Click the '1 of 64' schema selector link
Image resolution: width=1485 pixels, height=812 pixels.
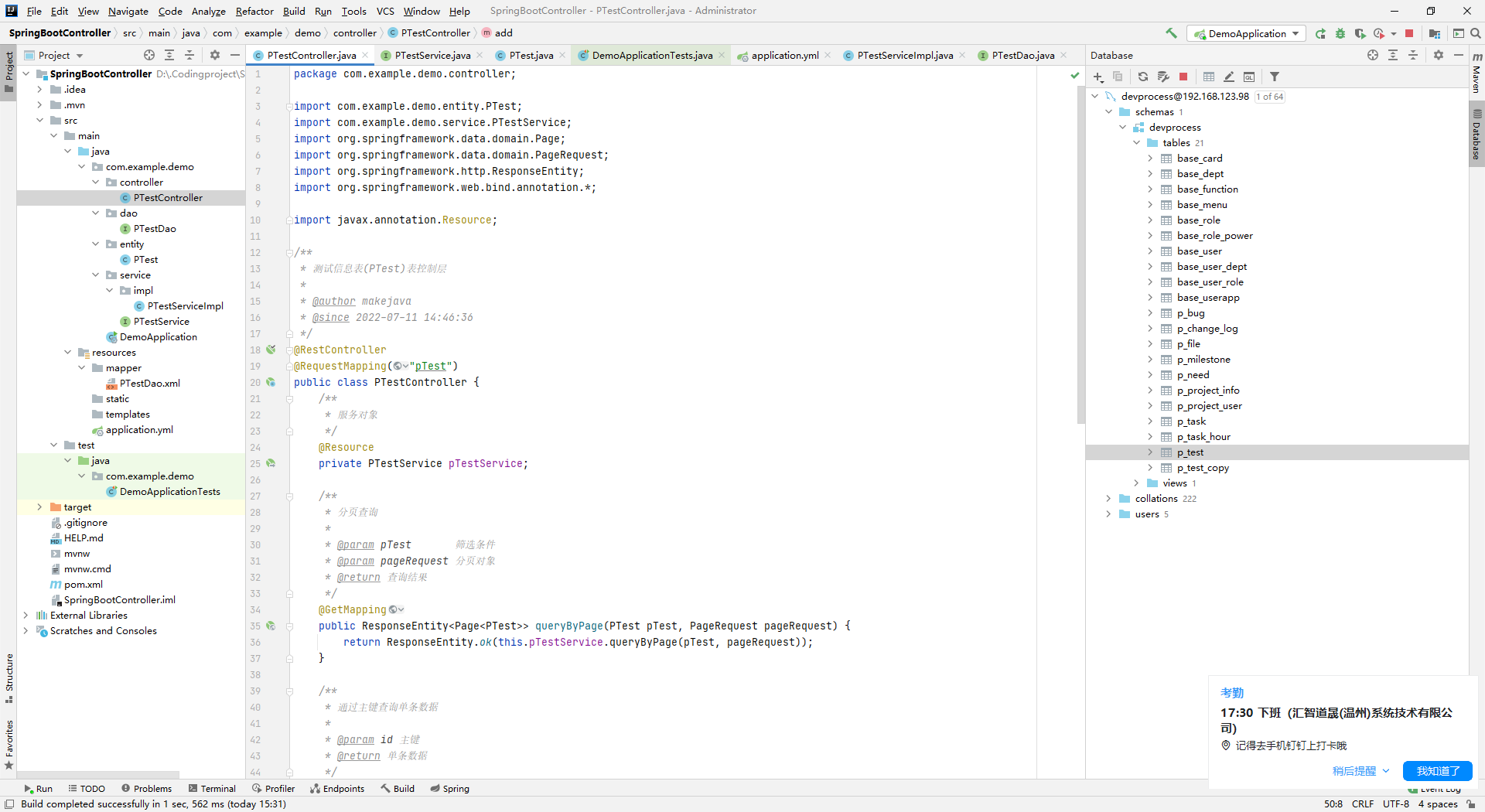tap(1269, 97)
